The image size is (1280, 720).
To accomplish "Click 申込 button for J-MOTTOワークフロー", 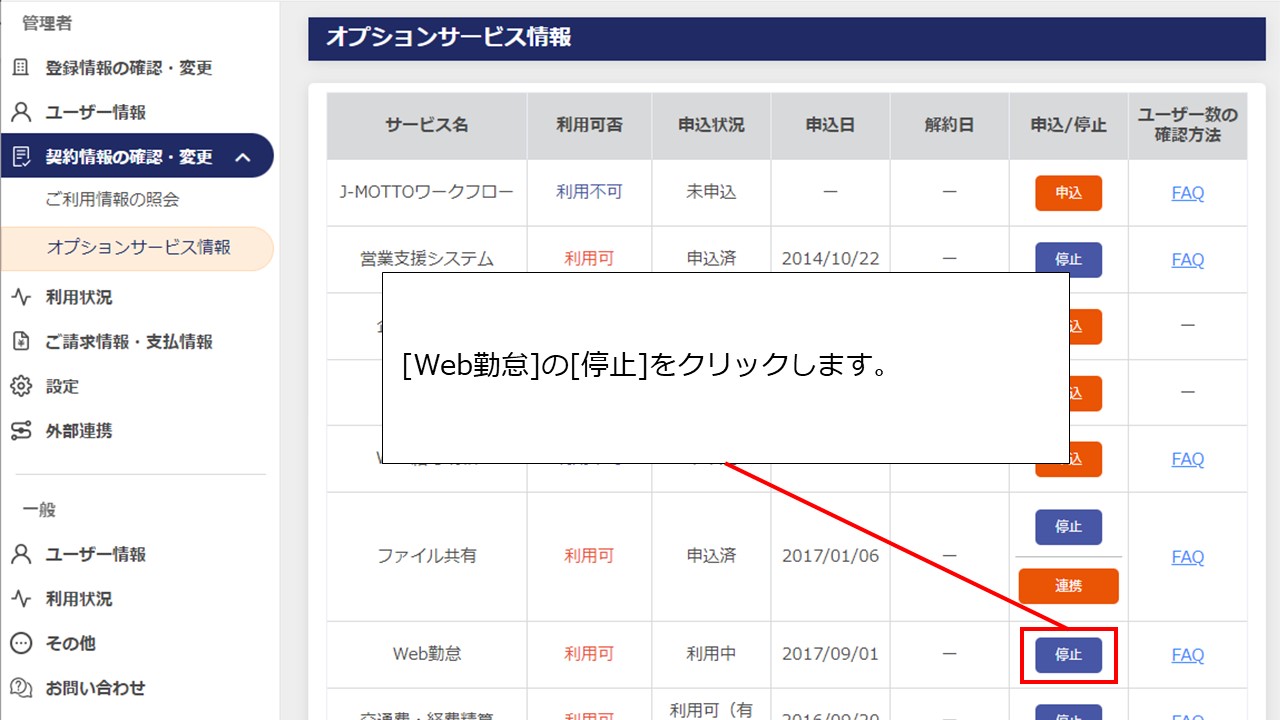I will tap(1068, 193).
